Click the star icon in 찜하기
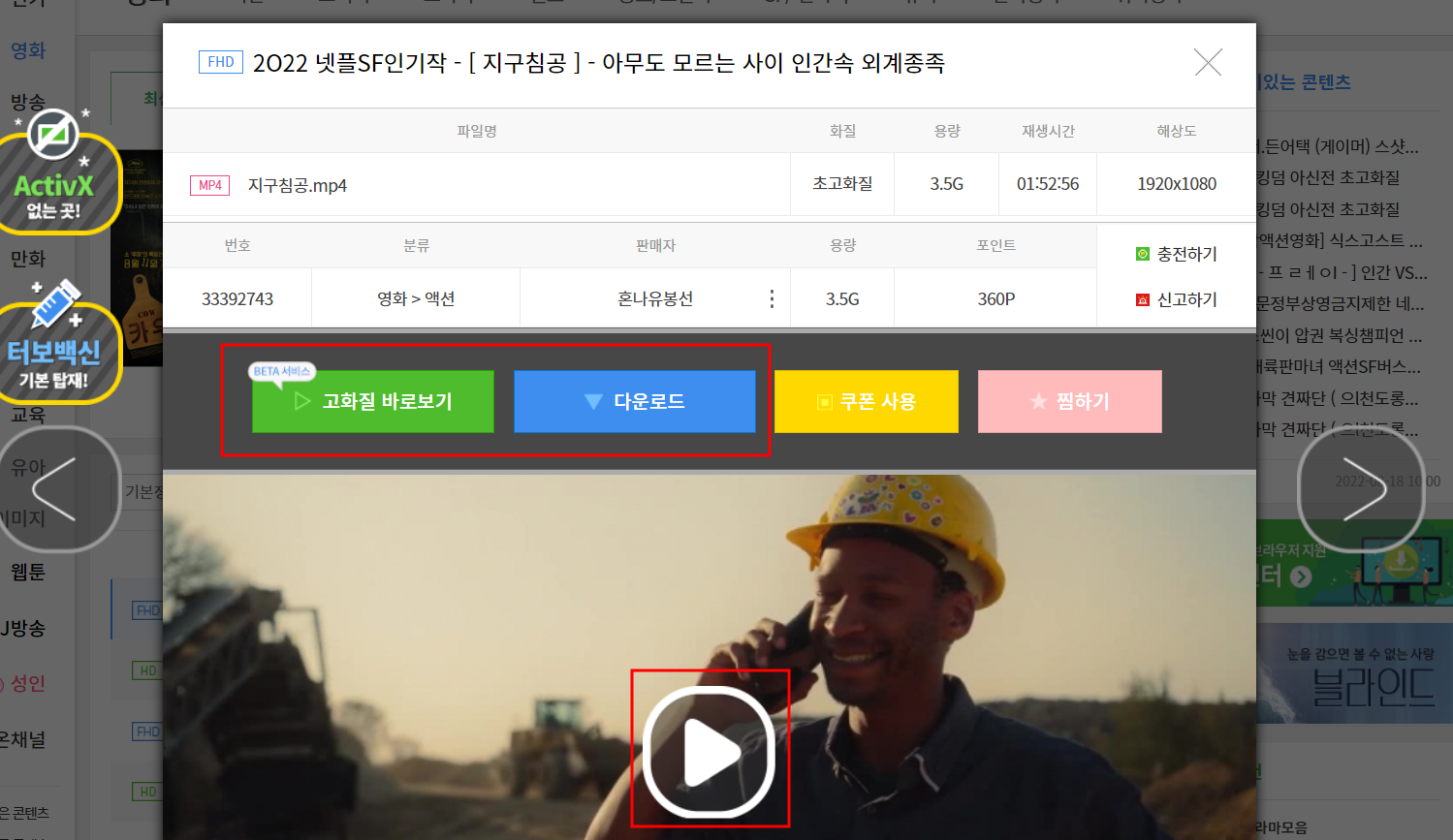 pos(1039,401)
